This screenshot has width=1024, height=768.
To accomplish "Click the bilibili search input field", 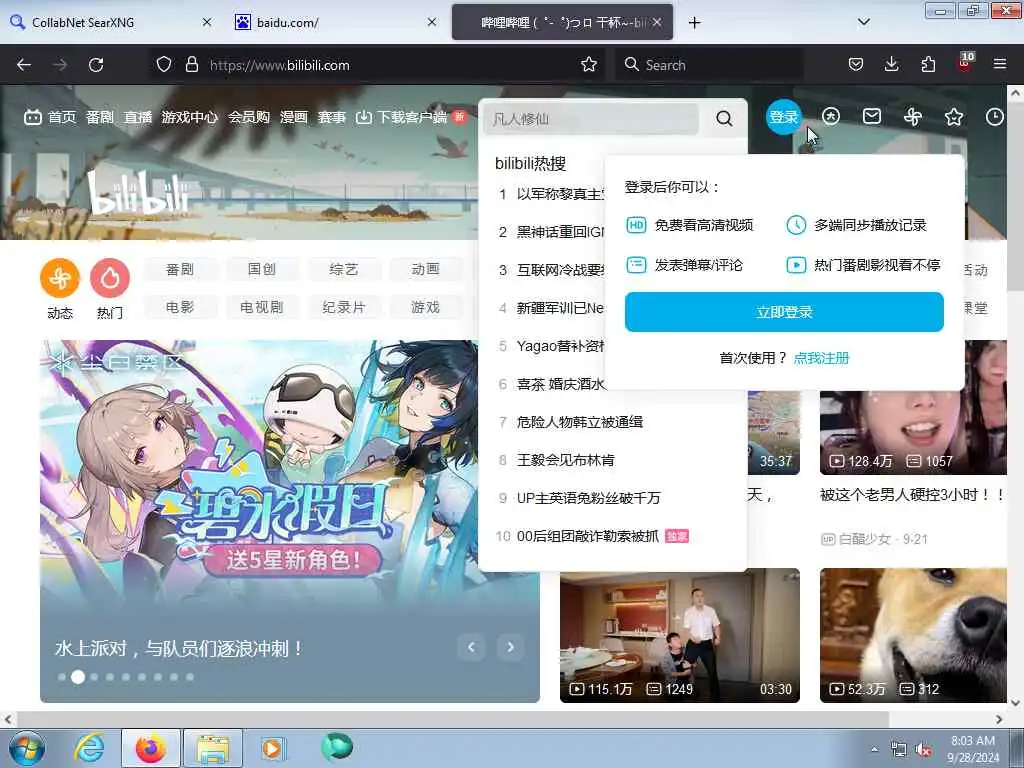I will click(591, 119).
